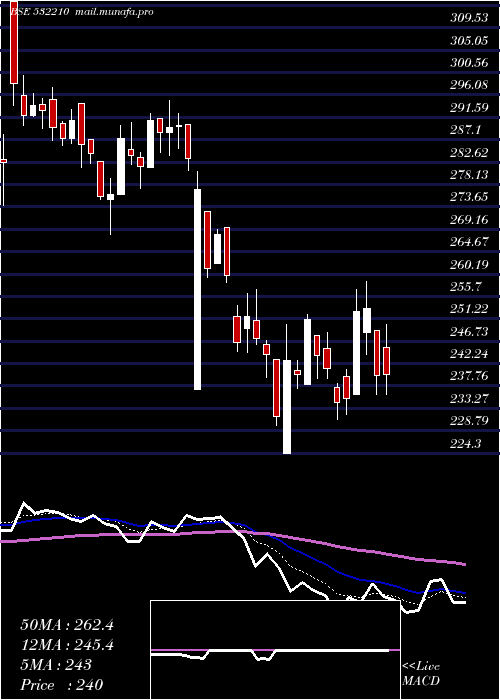Click the 278.13 price label
This screenshot has width=500, height=700.
click(469, 175)
